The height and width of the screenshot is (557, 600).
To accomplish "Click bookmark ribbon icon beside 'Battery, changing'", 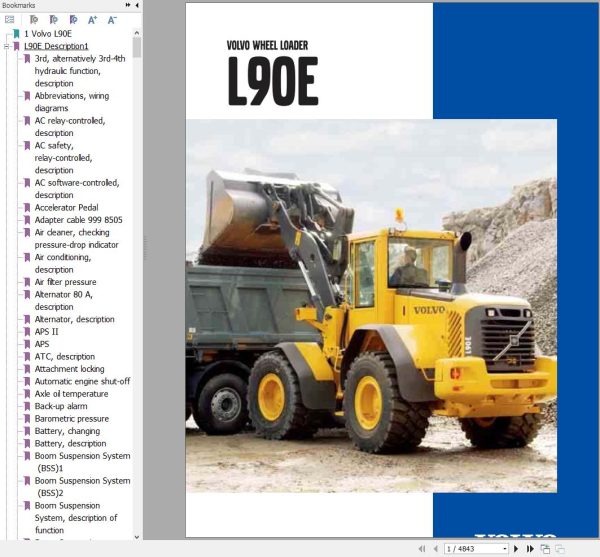I will pyautogui.click(x=27, y=431).
